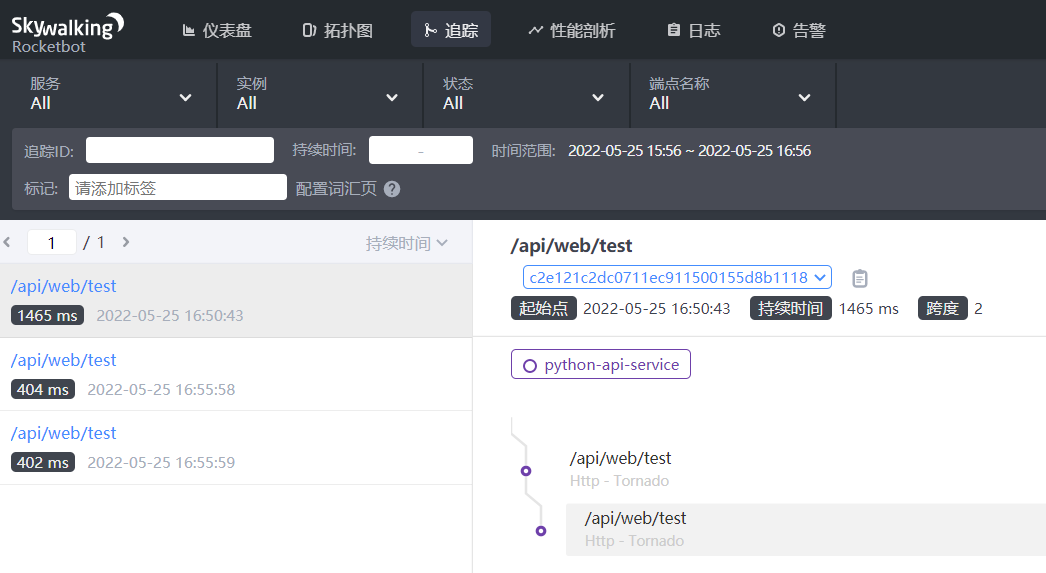The image size is (1046, 573).
Task: Click the timestamp 2022-05-25 16:55:58
Action: pos(161,390)
